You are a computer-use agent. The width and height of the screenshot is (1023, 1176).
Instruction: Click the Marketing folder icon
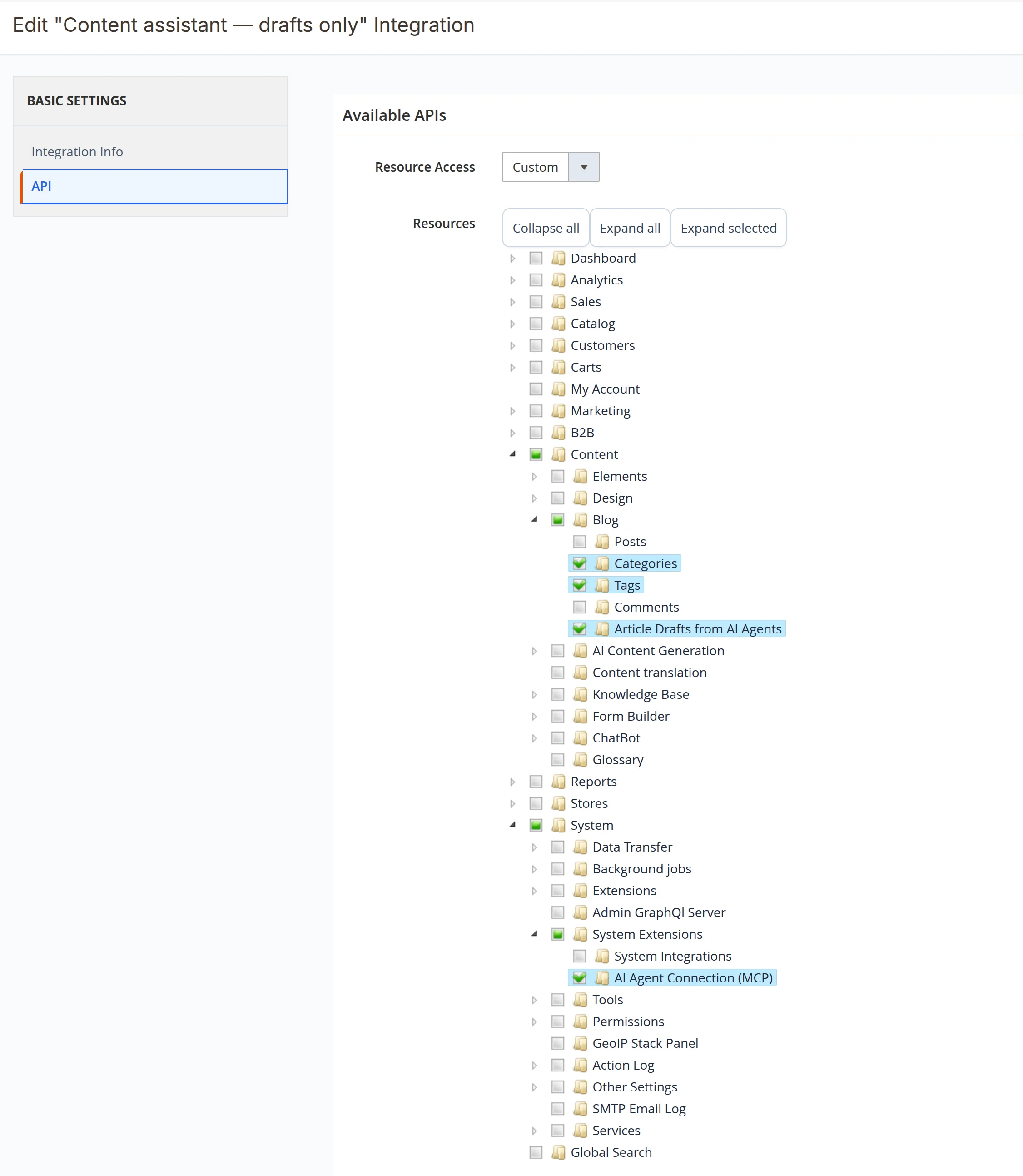(x=558, y=411)
